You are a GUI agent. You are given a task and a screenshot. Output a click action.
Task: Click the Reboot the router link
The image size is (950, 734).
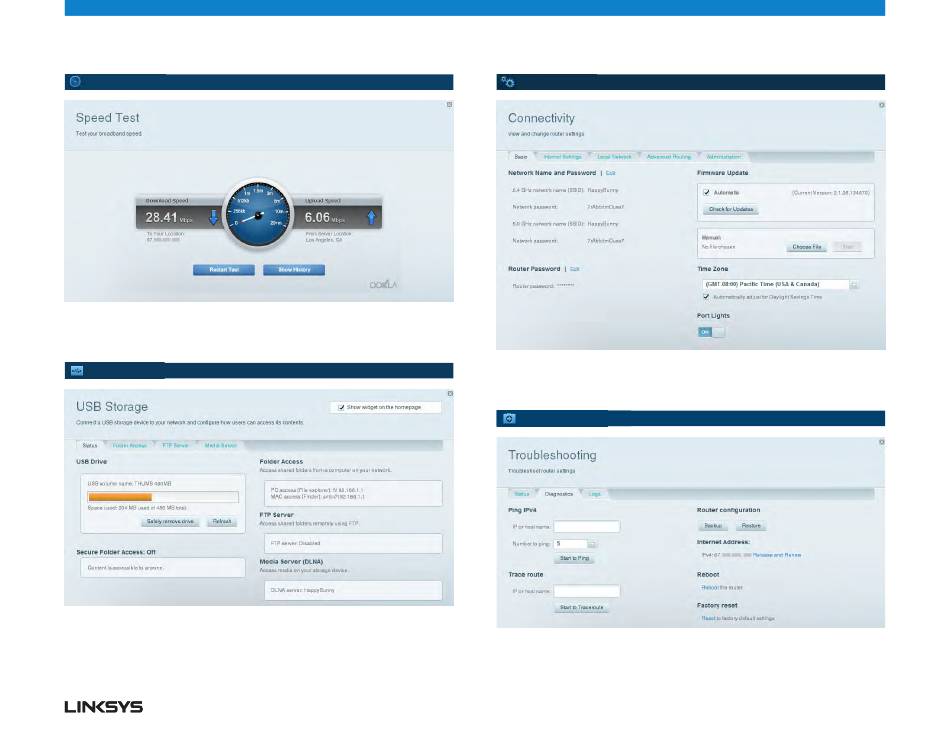(722, 587)
